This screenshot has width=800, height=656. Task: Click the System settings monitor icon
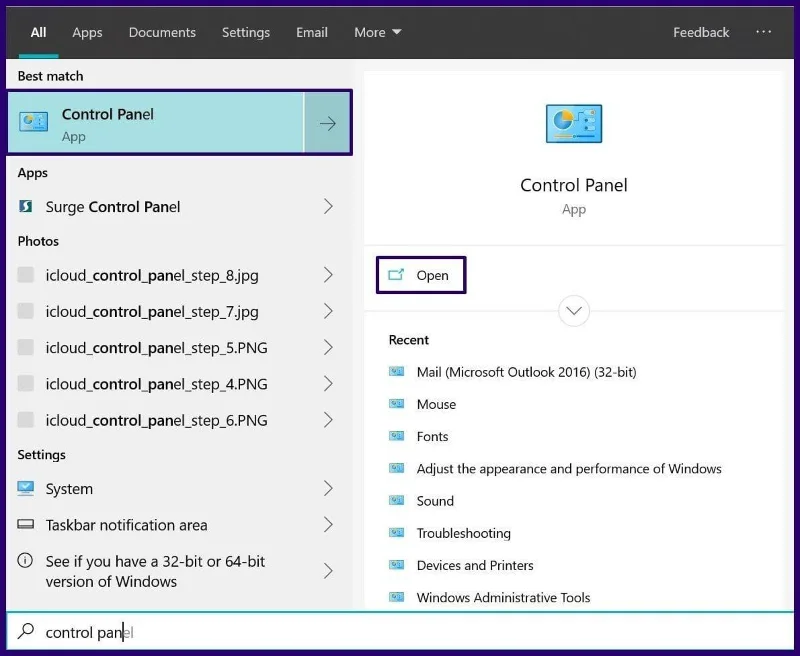point(26,488)
